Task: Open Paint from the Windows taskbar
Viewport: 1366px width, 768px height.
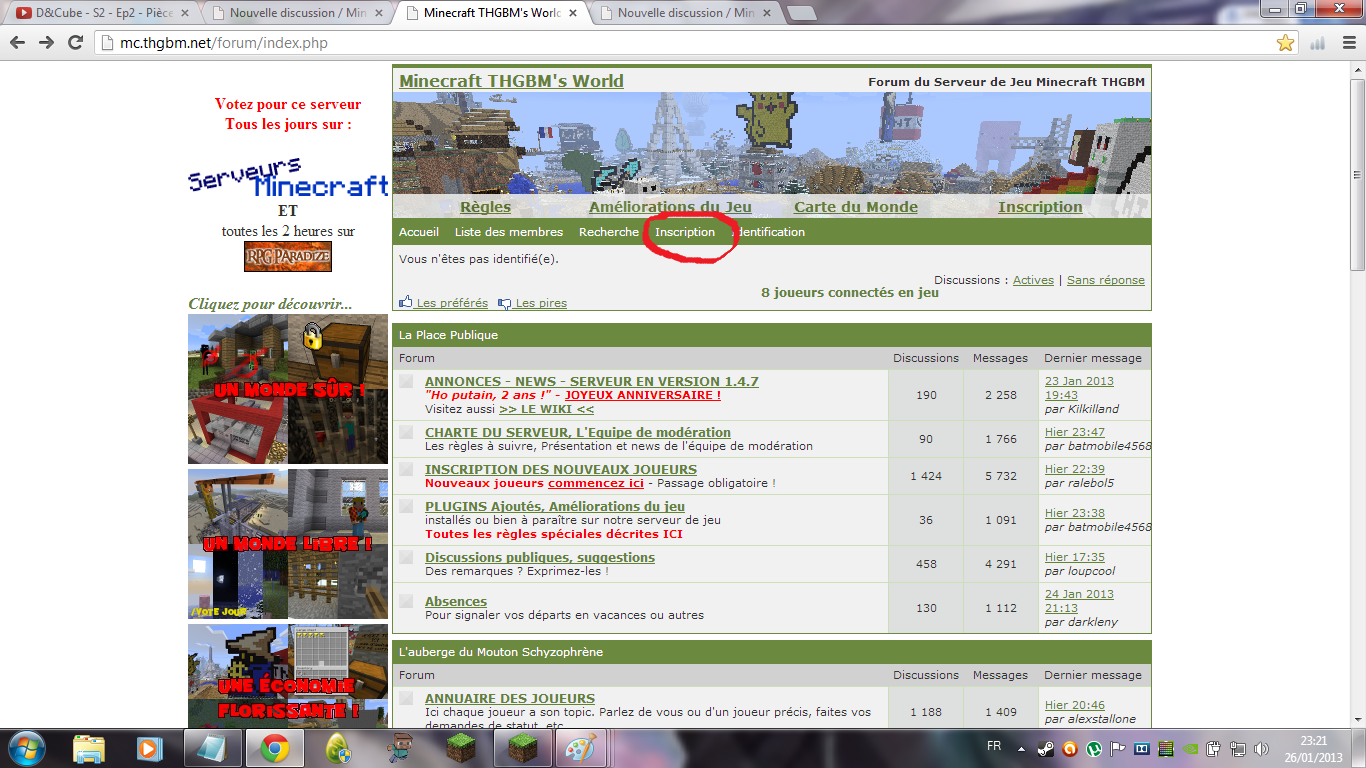Action: pyautogui.click(x=580, y=748)
